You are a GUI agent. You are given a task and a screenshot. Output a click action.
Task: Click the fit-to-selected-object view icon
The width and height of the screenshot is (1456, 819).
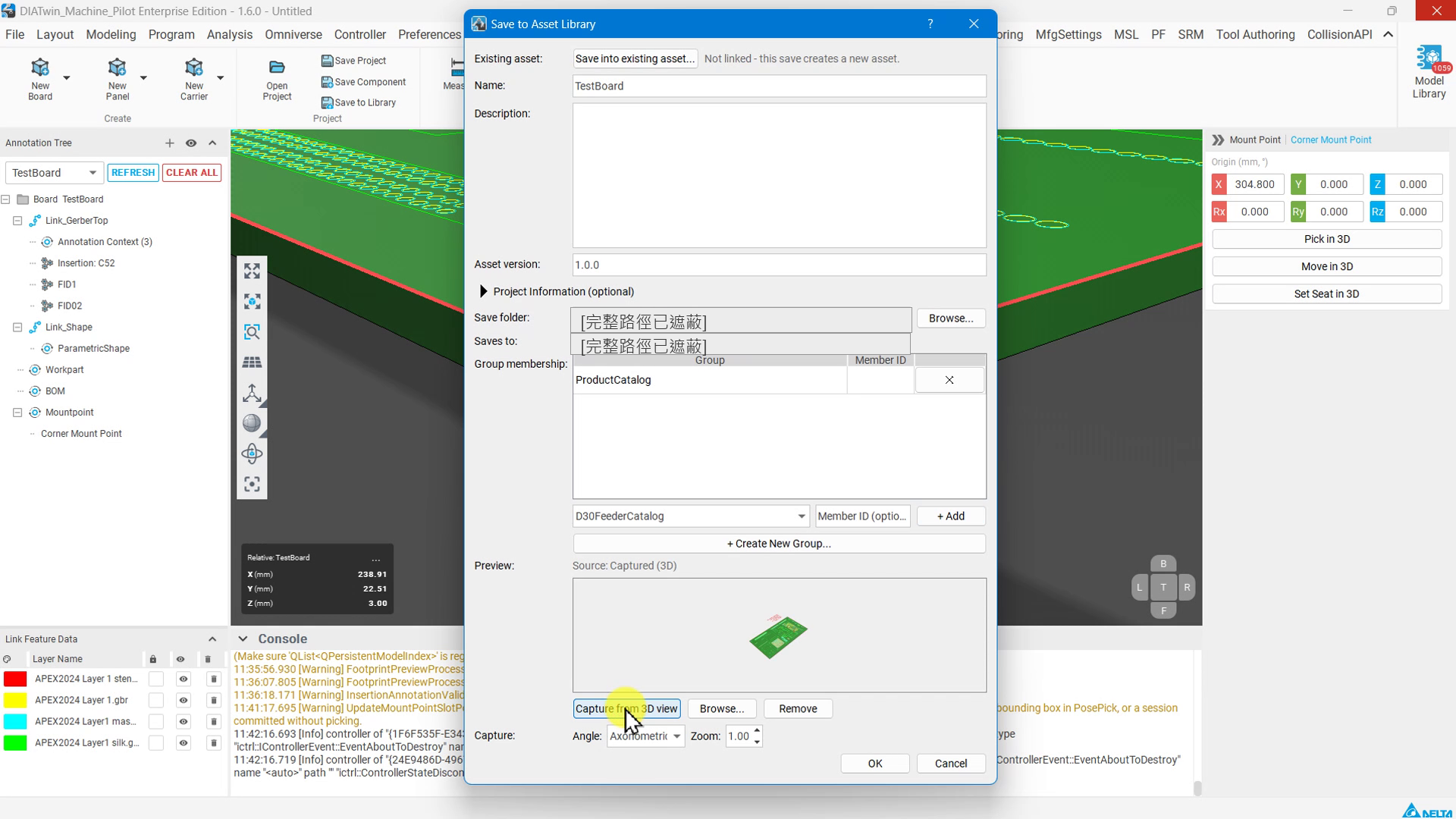click(252, 301)
